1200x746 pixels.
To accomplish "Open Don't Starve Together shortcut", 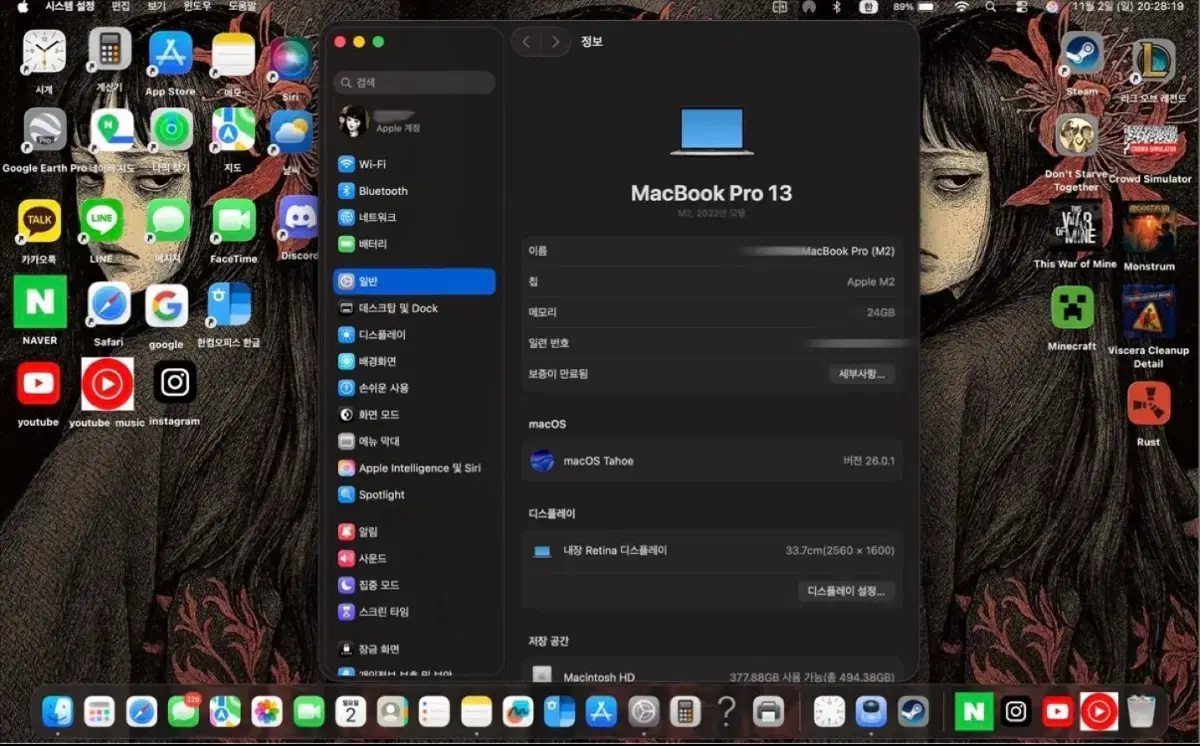I will click(1076, 152).
